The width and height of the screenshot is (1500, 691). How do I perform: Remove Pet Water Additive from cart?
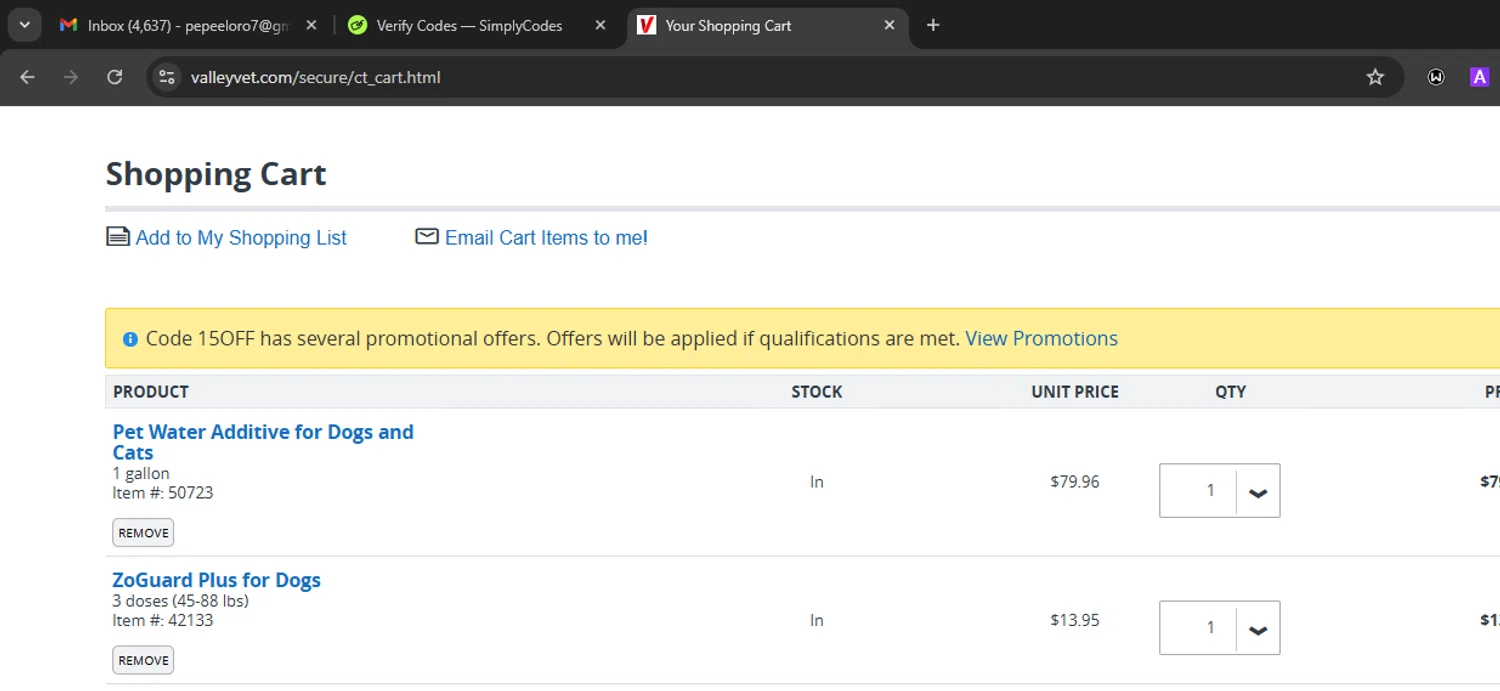(143, 533)
